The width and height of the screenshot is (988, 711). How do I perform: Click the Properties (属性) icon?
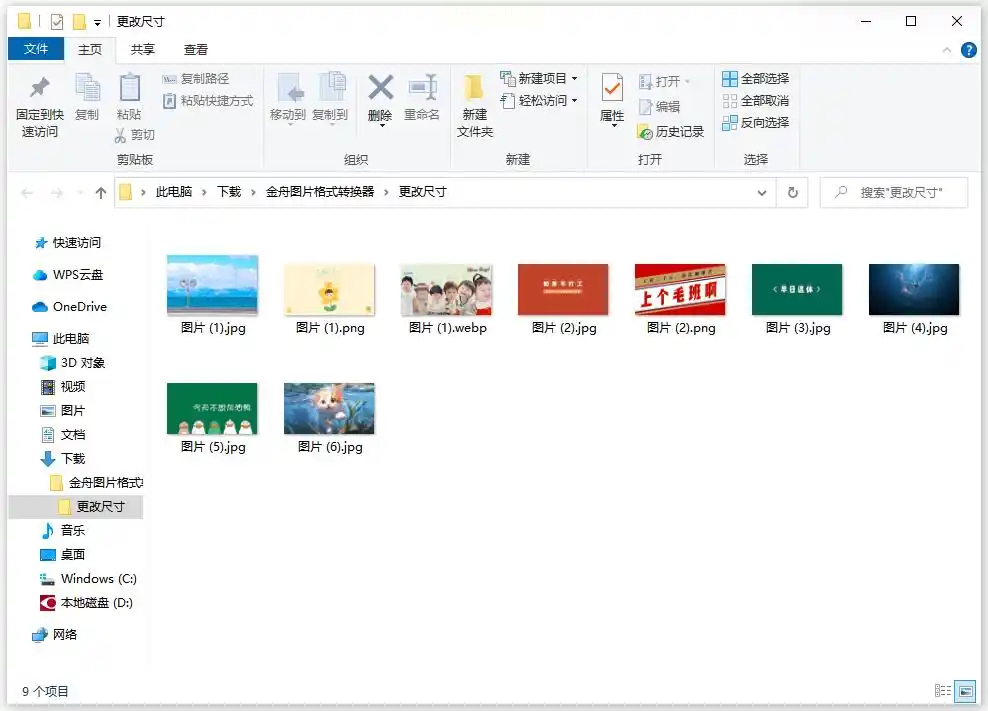(x=612, y=88)
